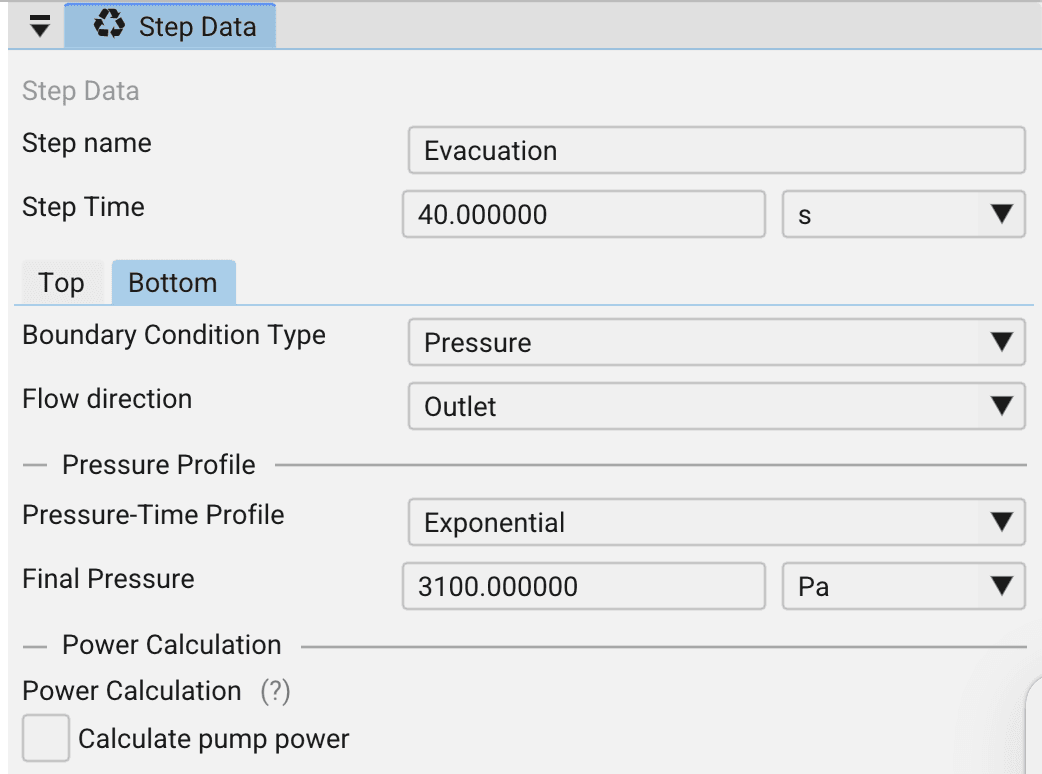Viewport: 1042px width, 774px height.
Task: Click the gray Step Data group heading
Action: tap(81, 91)
